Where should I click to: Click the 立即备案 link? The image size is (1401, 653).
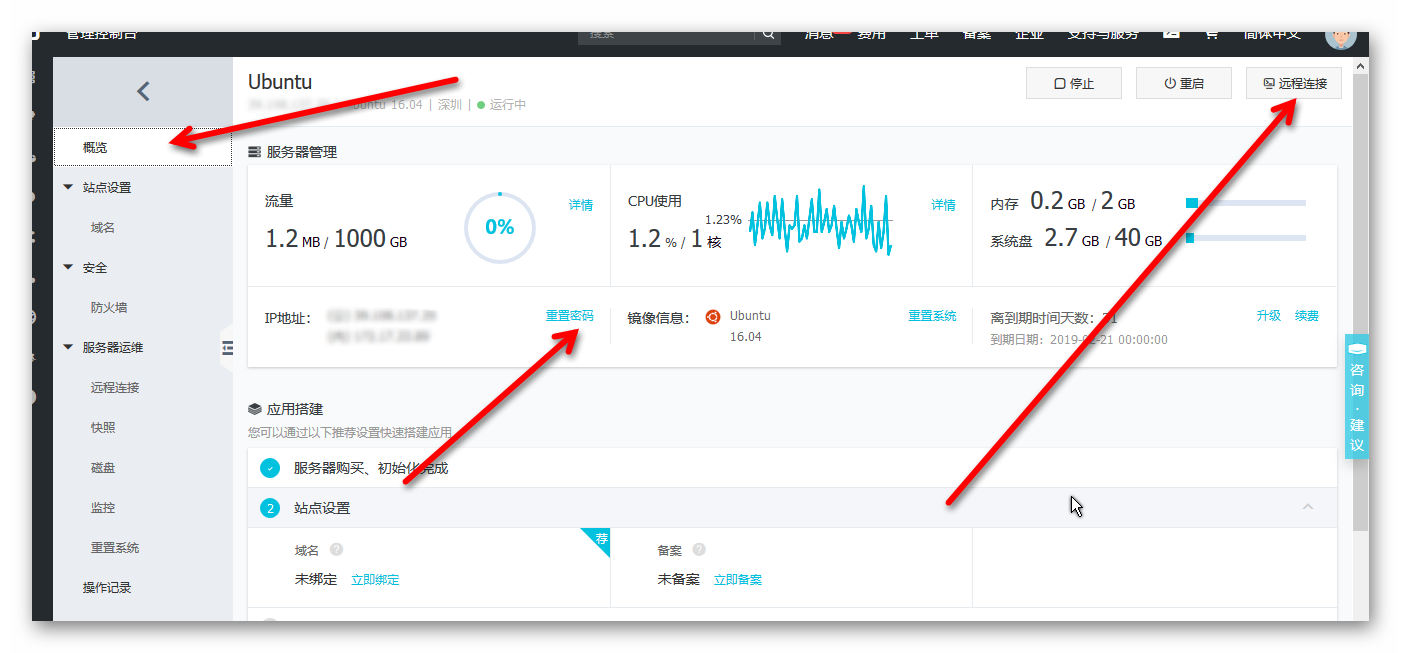pyautogui.click(x=738, y=580)
